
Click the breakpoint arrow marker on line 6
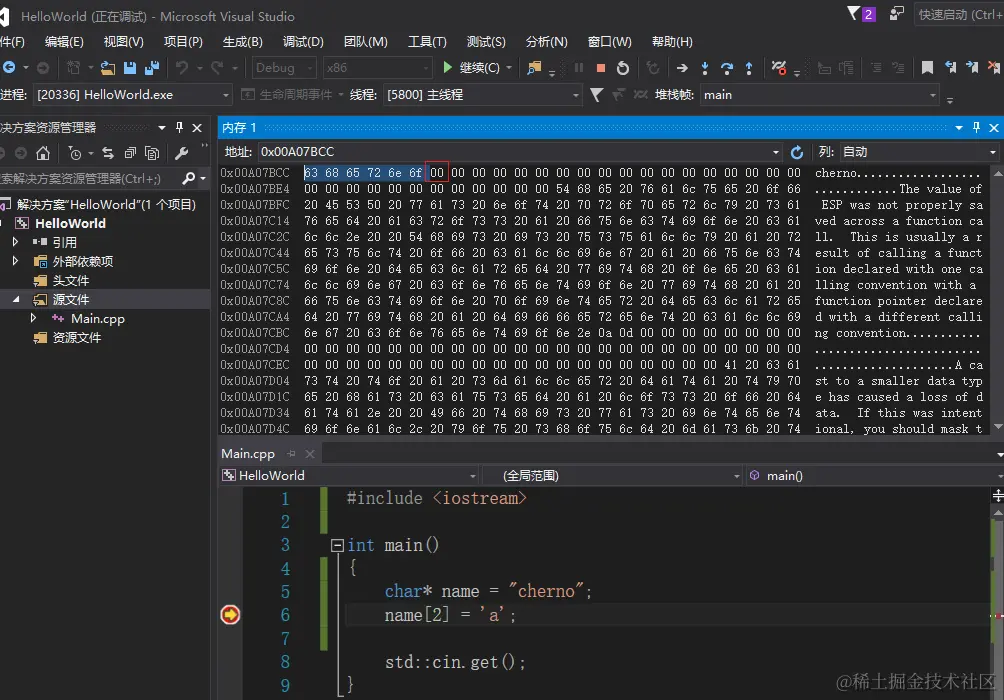(230, 615)
